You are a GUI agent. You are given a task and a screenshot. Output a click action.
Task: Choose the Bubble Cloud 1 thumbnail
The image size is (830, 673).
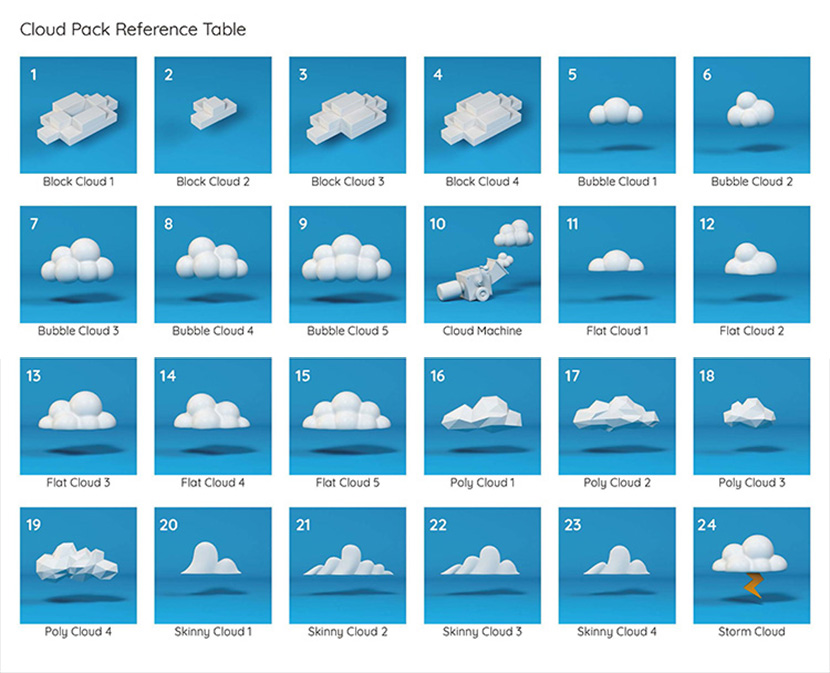pyautogui.click(x=617, y=115)
